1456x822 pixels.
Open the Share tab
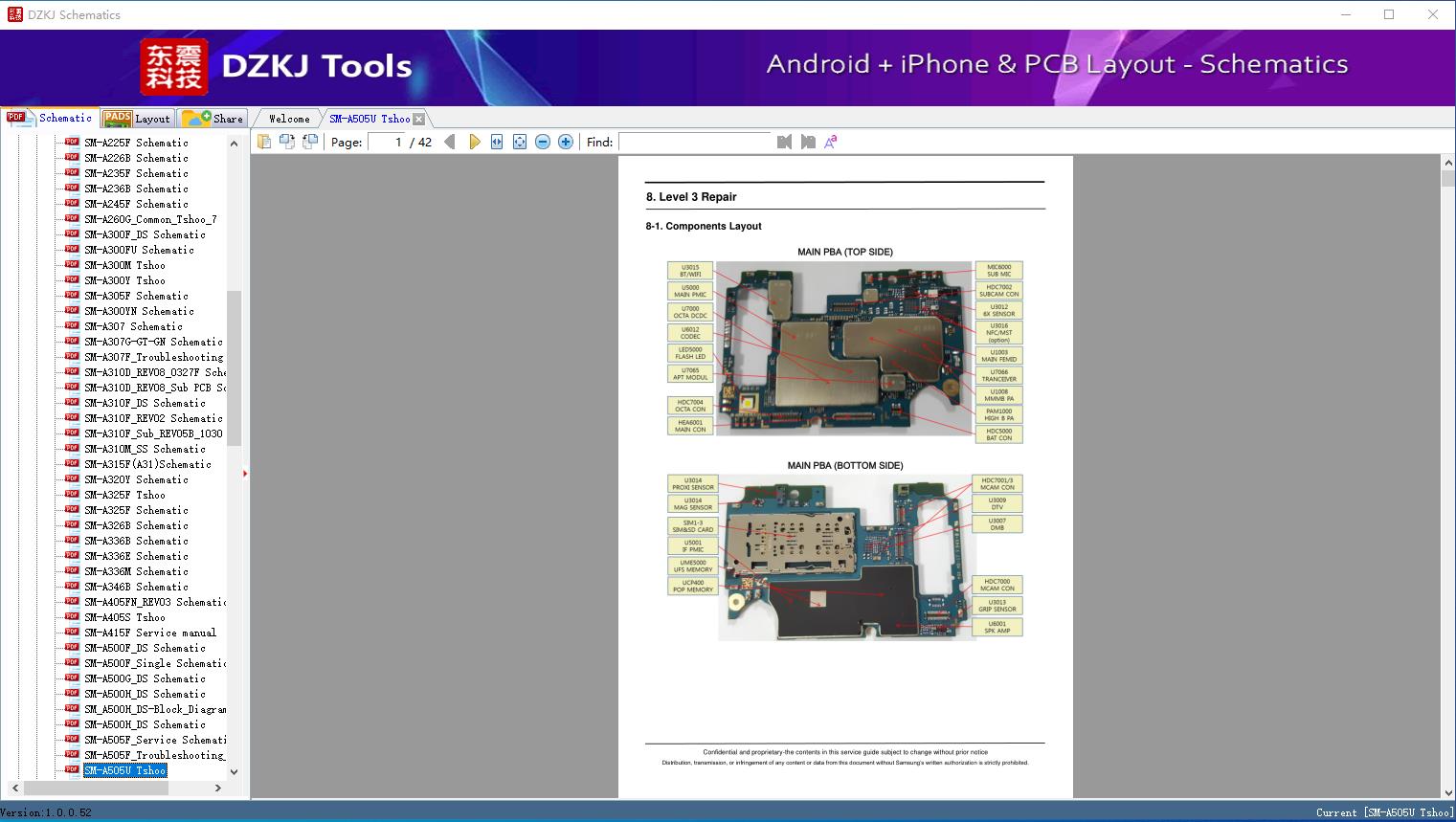213,119
